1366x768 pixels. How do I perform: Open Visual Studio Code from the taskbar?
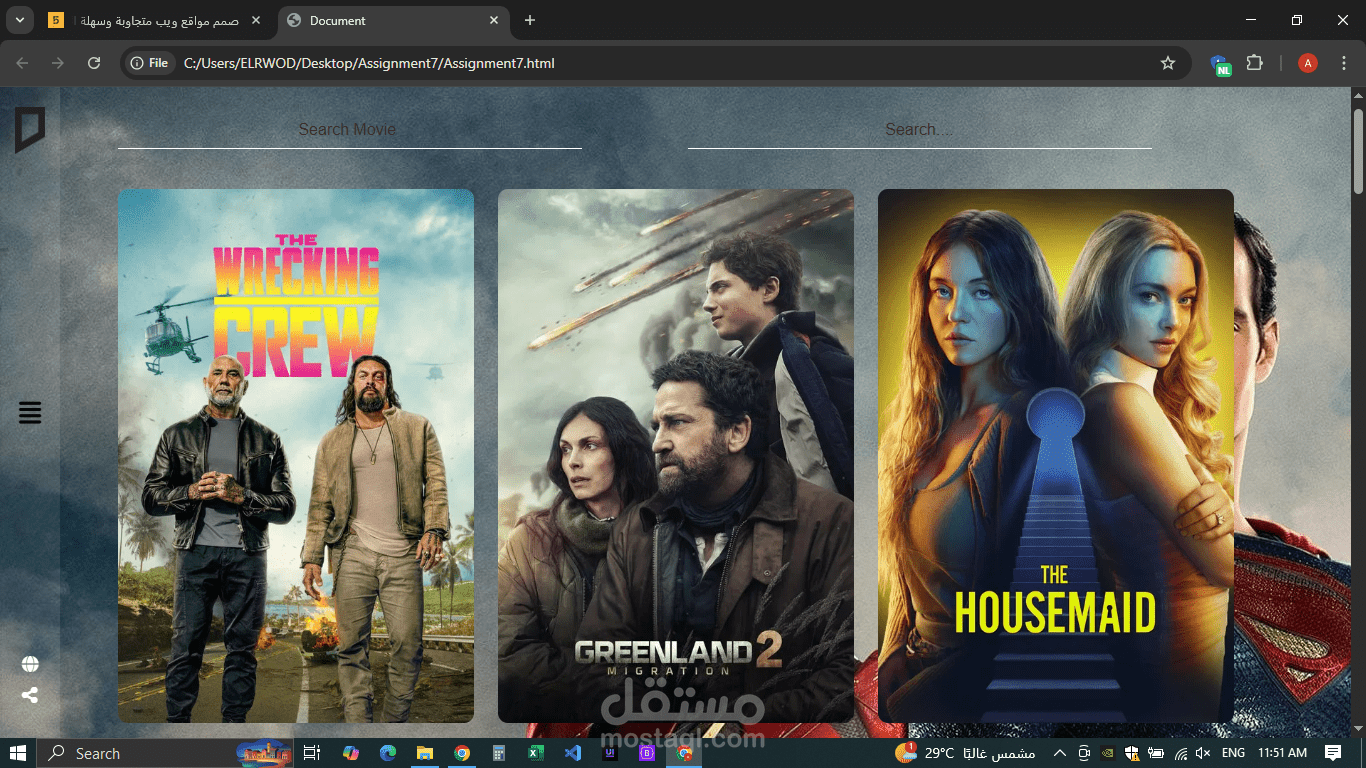point(573,753)
